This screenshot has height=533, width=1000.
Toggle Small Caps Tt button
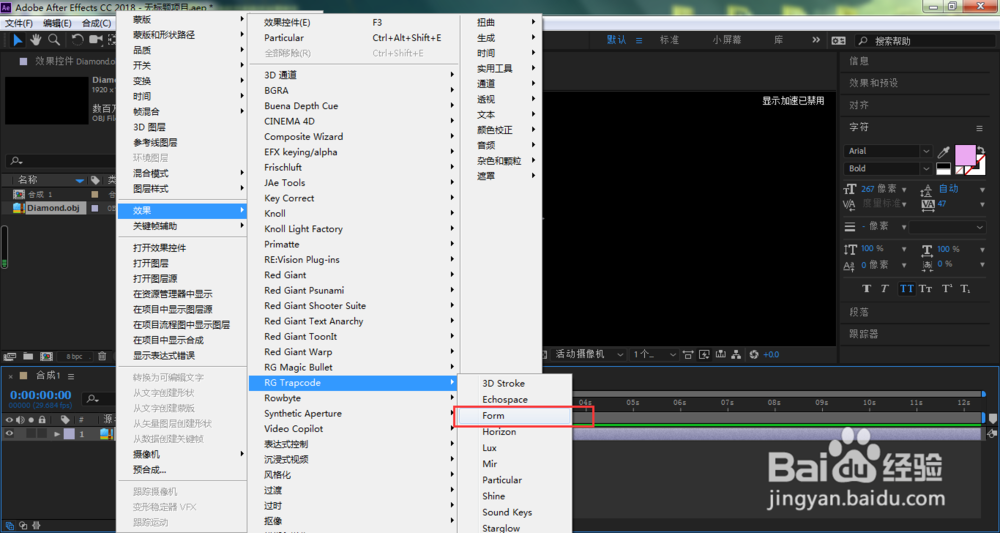[x=925, y=289]
